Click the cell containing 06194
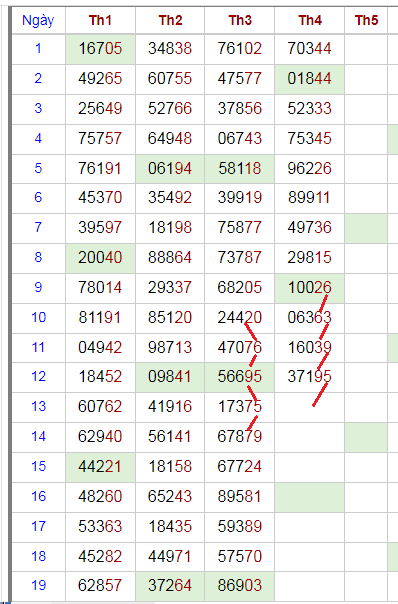 click(x=170, y=169)
